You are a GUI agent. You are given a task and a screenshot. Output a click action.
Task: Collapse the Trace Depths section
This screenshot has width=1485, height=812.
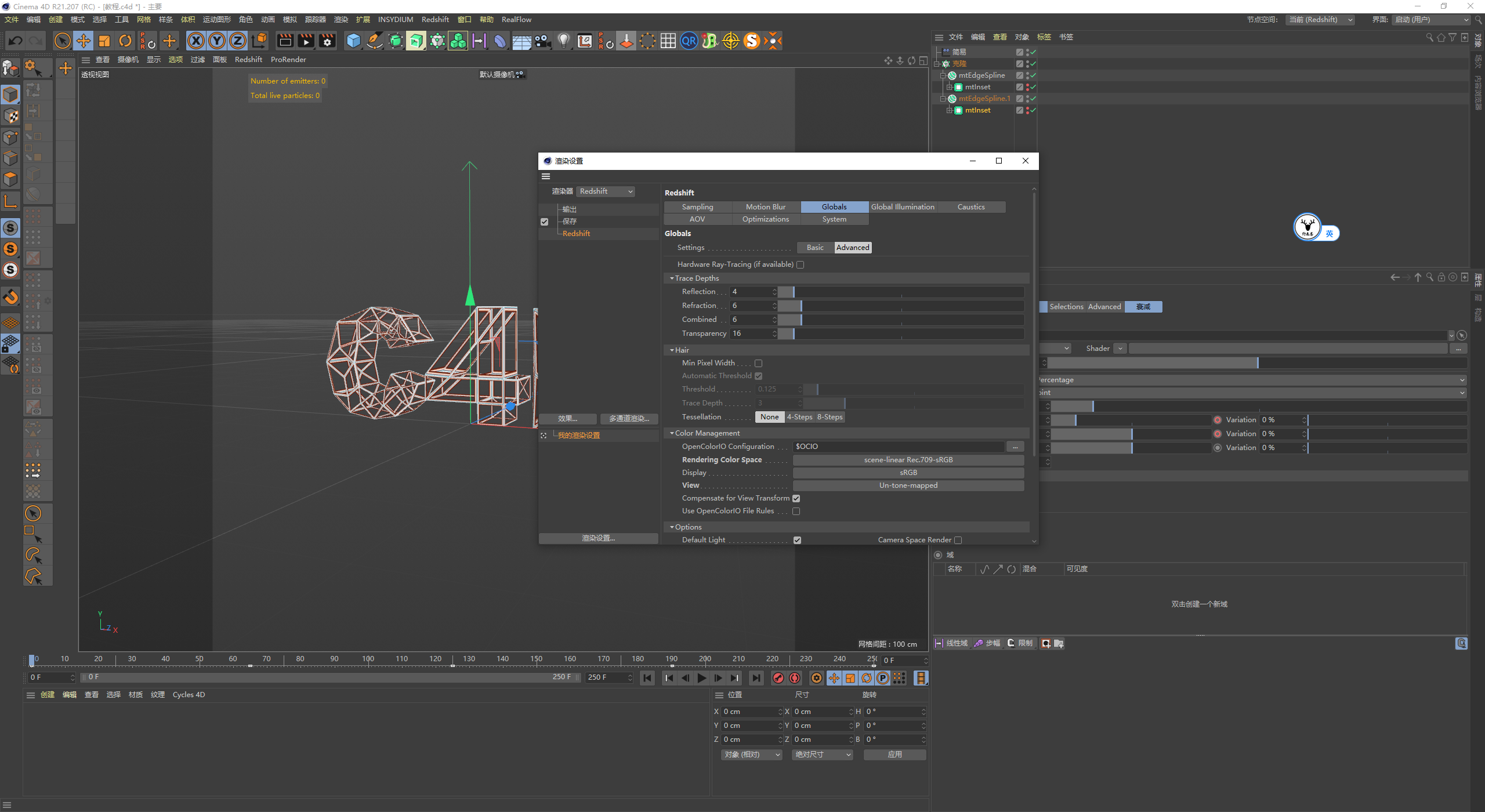672,278
